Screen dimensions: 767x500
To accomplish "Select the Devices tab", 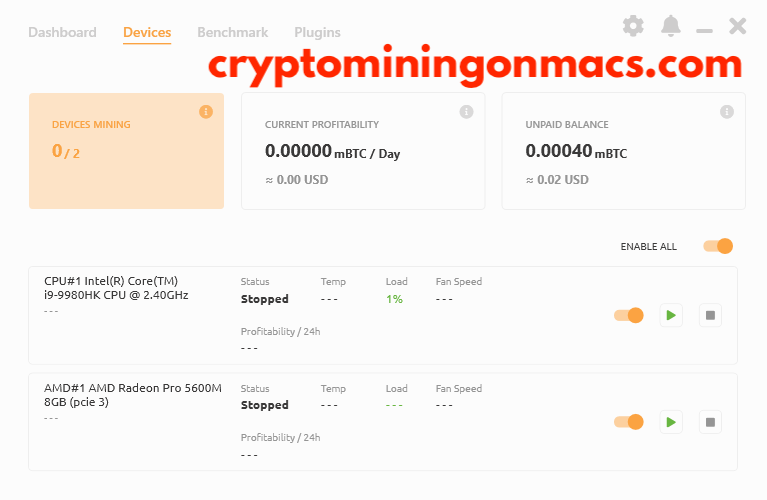I will 147,33.
